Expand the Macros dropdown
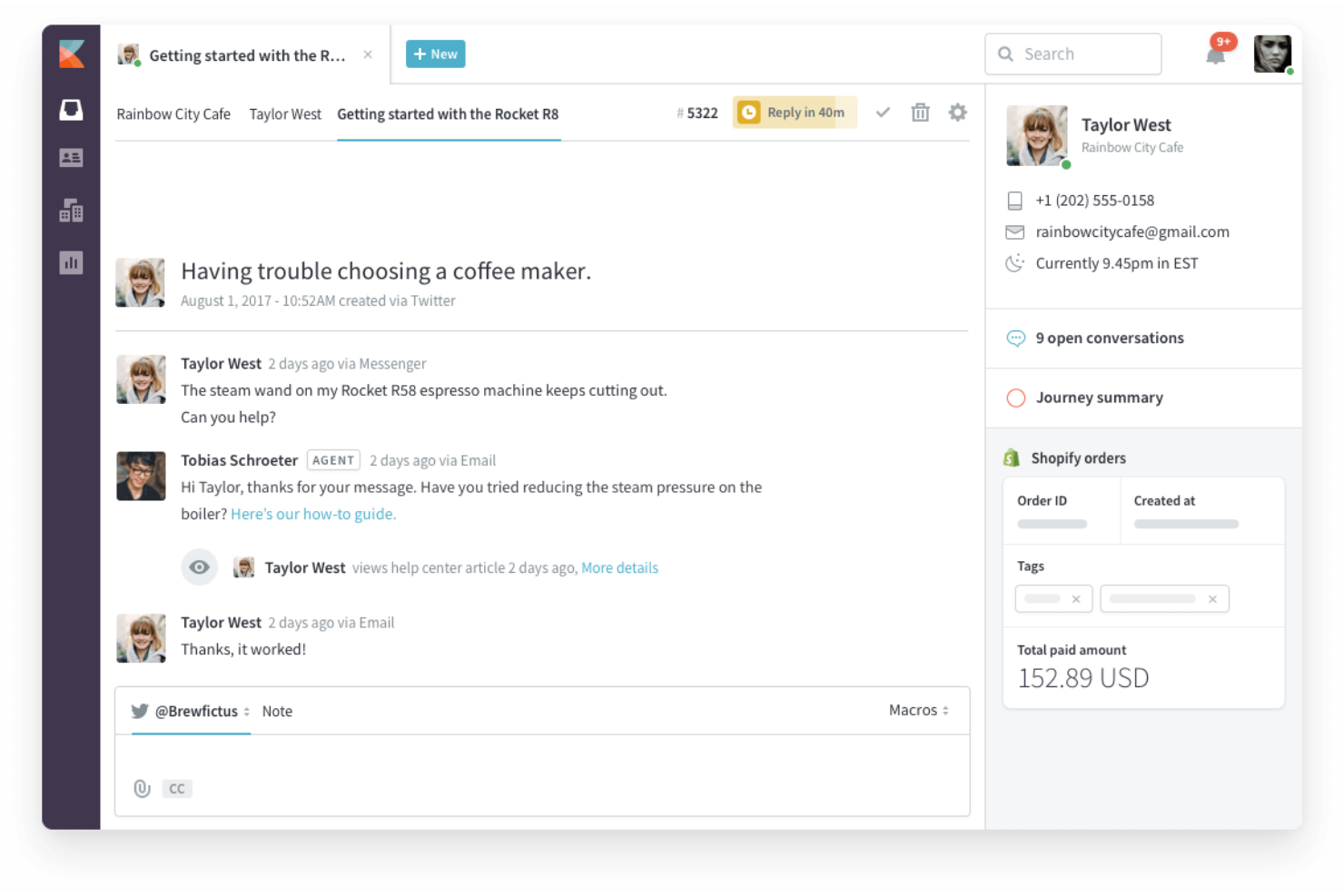Image resolution: width=1344 pixels, height=896 pixels. point(919,710)
